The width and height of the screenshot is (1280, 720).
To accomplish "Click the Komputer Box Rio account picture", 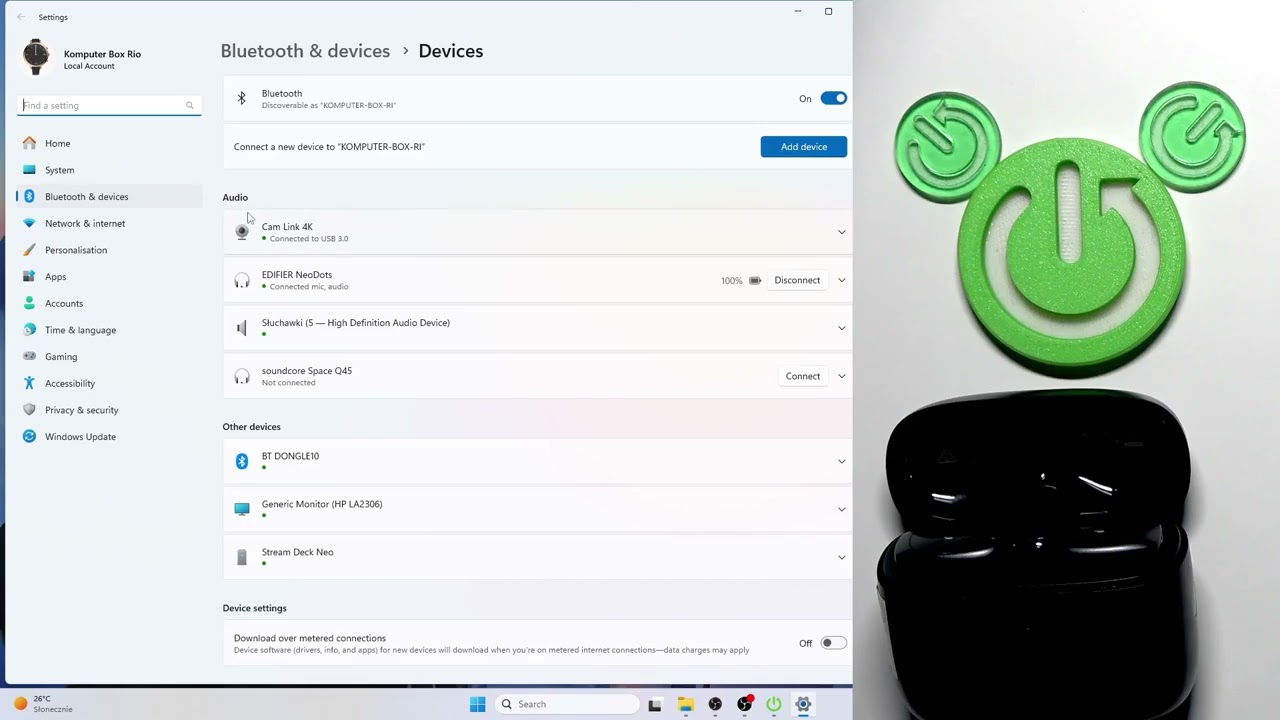I will tap(36, 58).
